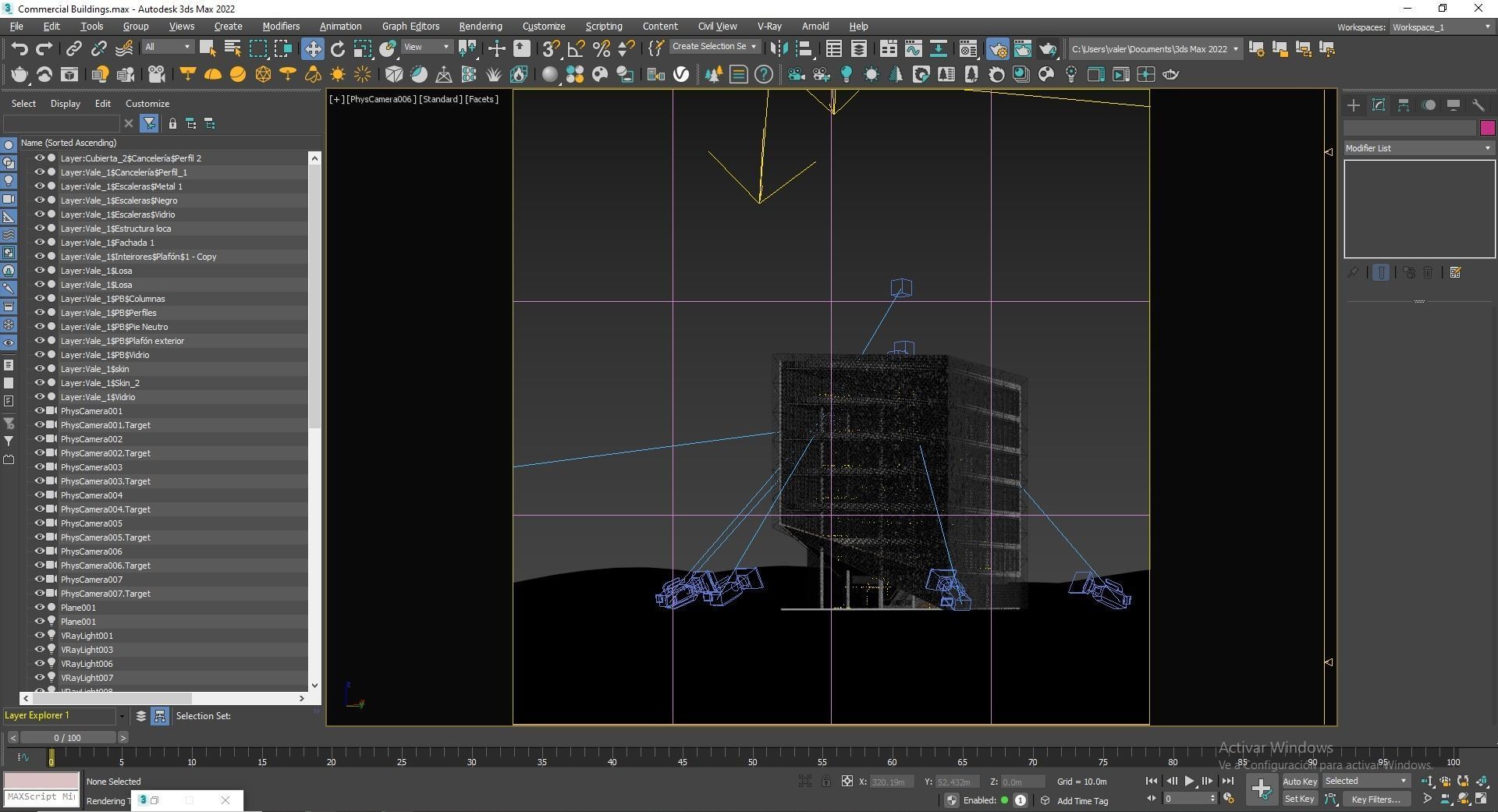1498x812 pixels.
Task: Expand the Modifier List dropdown
Action: coord(1418,148)
